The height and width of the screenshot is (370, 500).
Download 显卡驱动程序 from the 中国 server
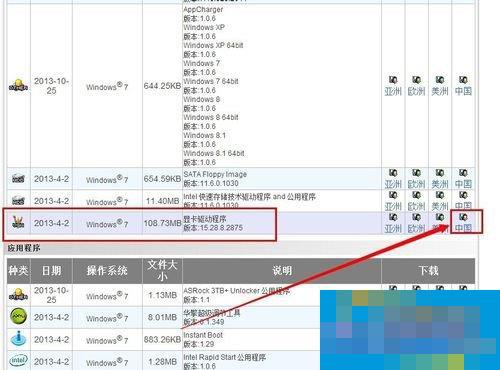(x=463, y=223)
